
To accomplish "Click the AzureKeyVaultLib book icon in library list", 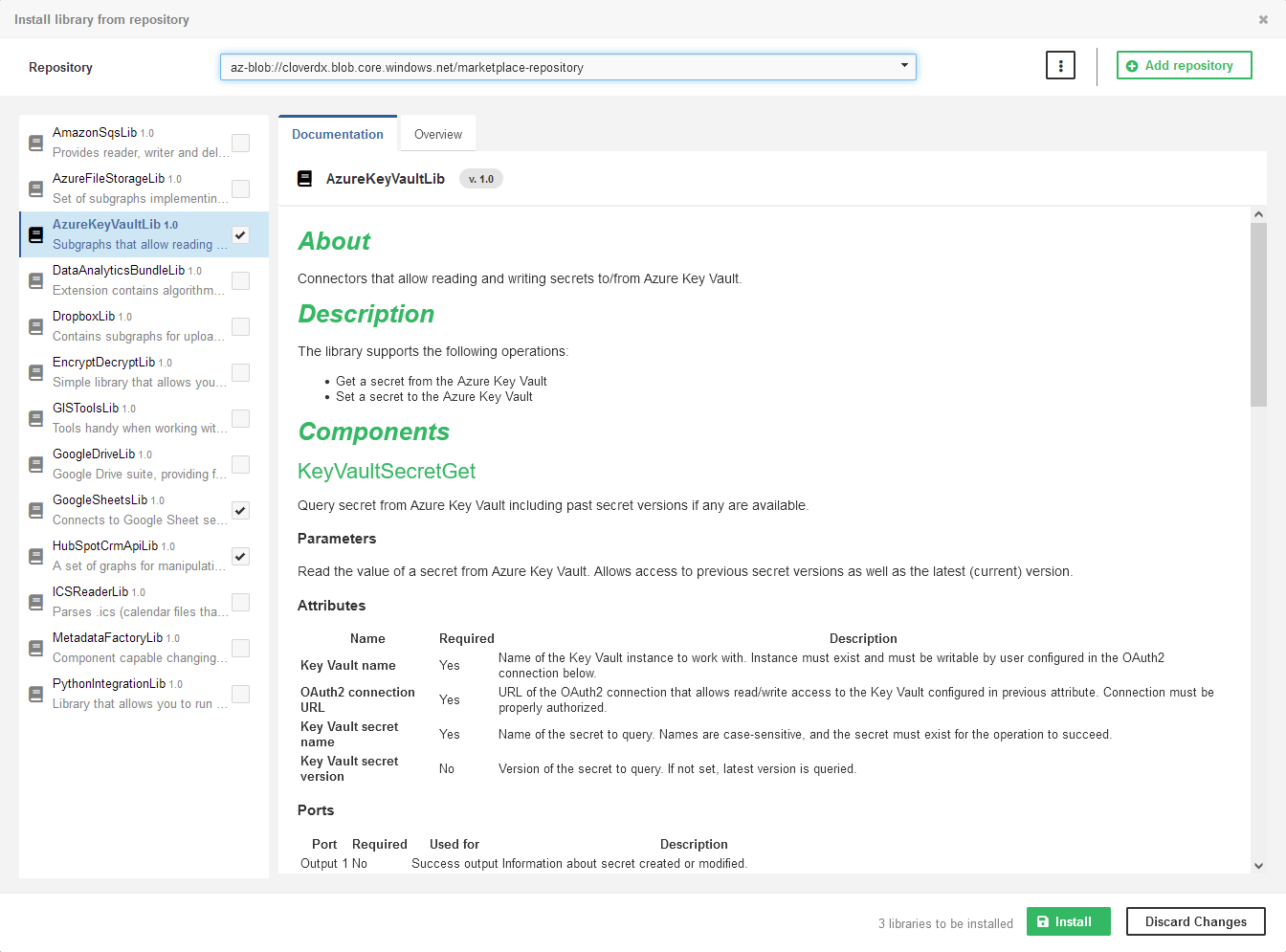I will (x=35, y=234).
